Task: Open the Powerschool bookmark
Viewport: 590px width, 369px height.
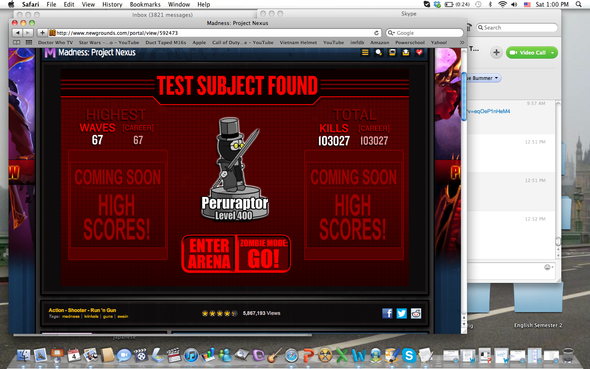Action: point(410,43)
